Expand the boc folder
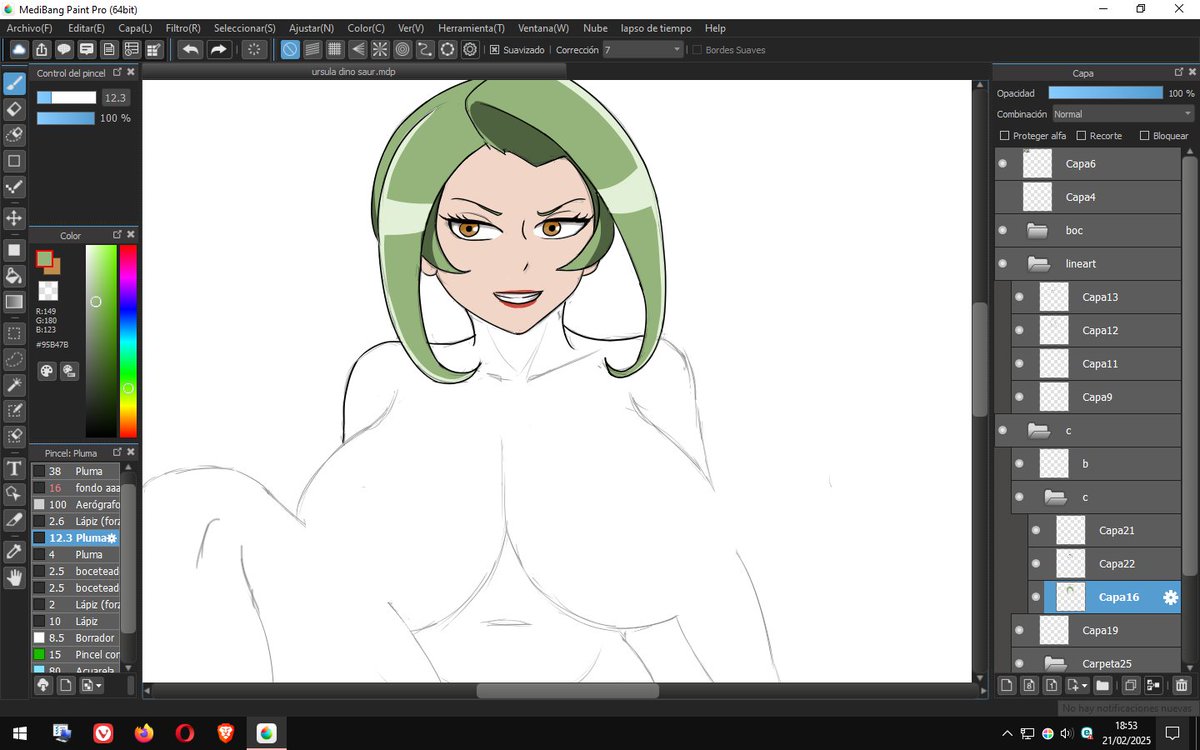This screenshot has width=1200, height=750. coord(1037,230)
